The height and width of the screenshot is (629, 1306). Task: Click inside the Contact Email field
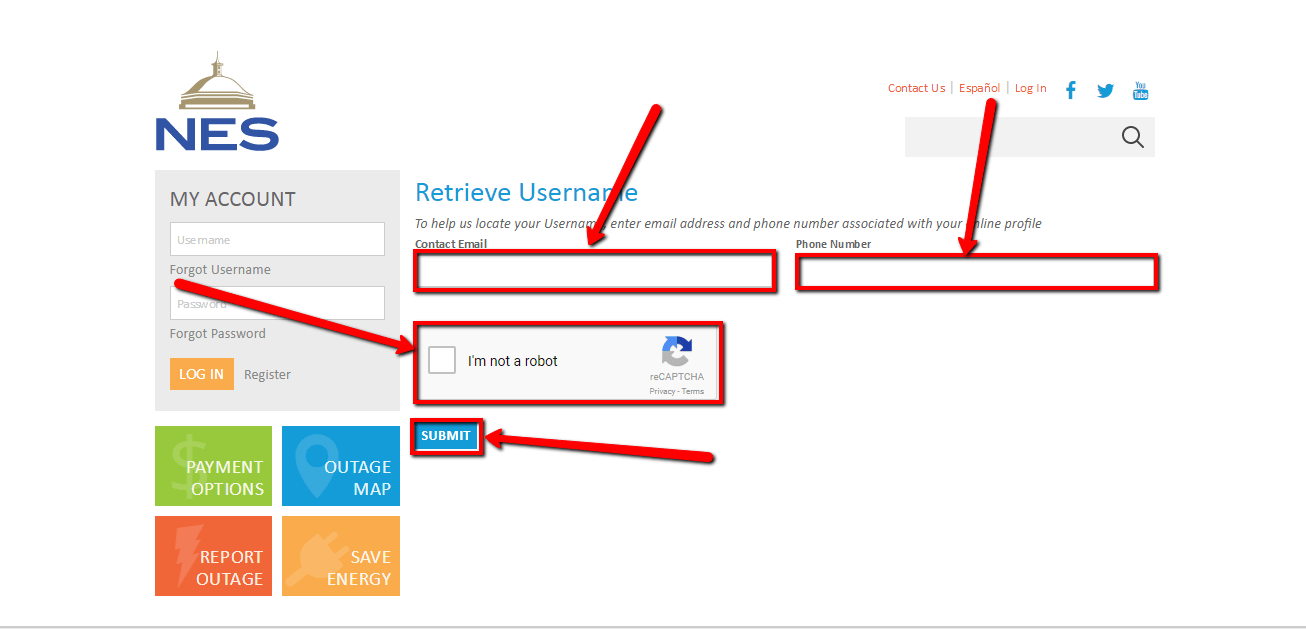(594, 271)
